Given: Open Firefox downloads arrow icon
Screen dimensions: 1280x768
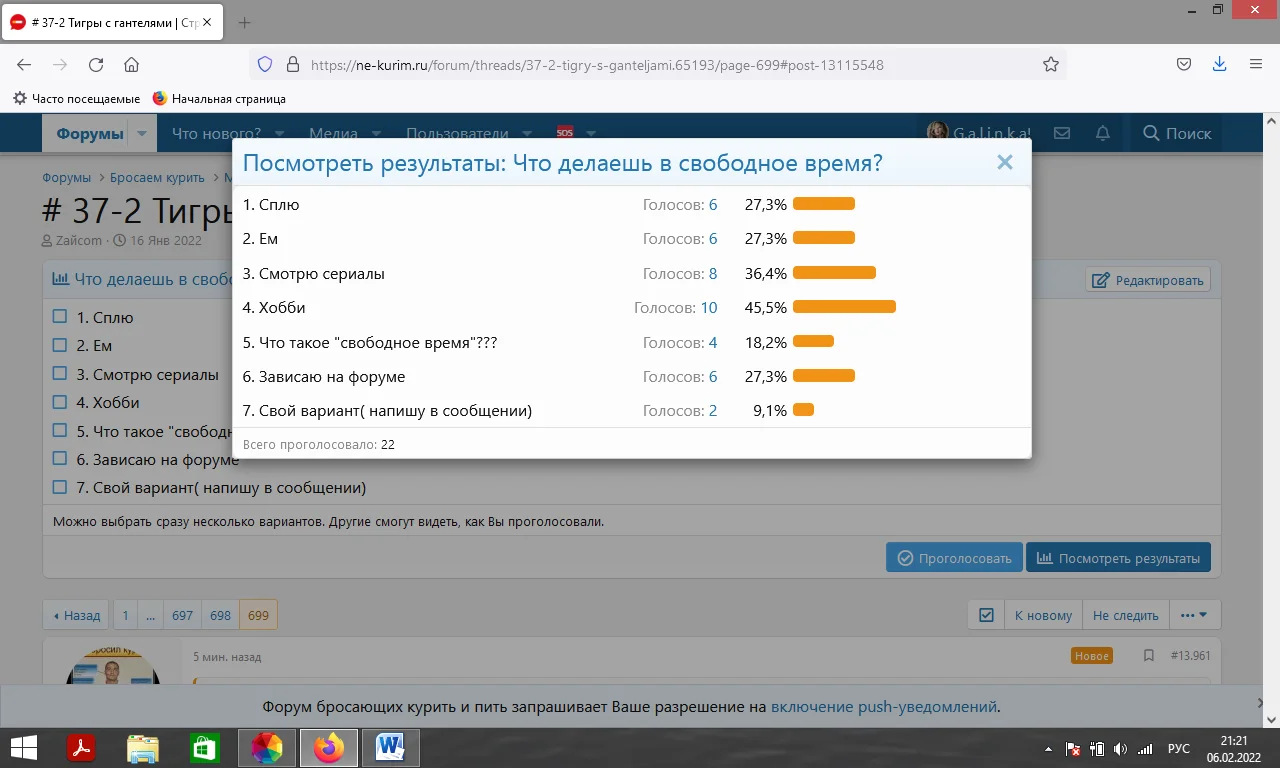Looking at the screenshot, I should click(x=1219, y=65).
